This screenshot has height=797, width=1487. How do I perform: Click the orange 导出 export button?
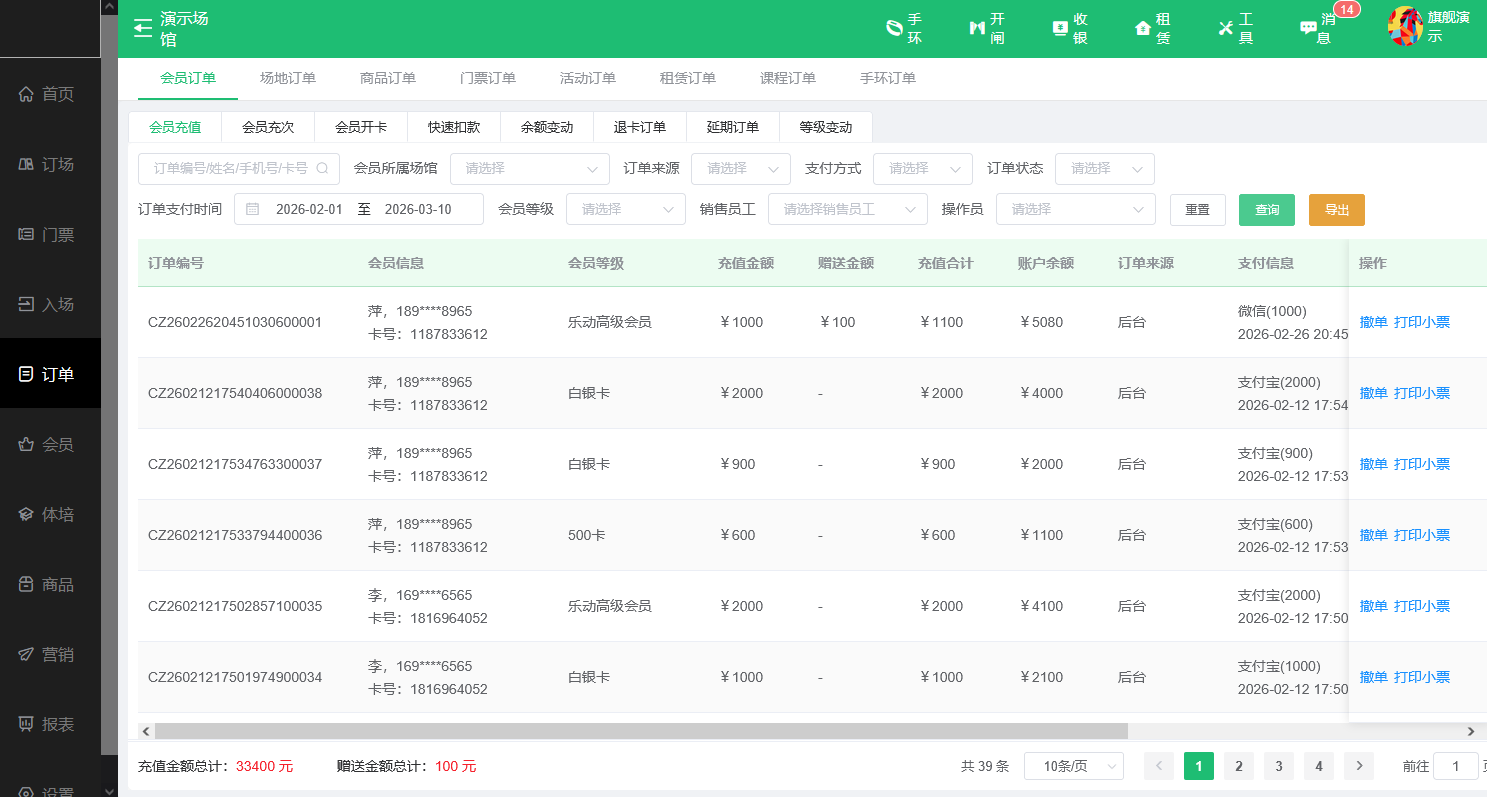tap(1336, 209)
